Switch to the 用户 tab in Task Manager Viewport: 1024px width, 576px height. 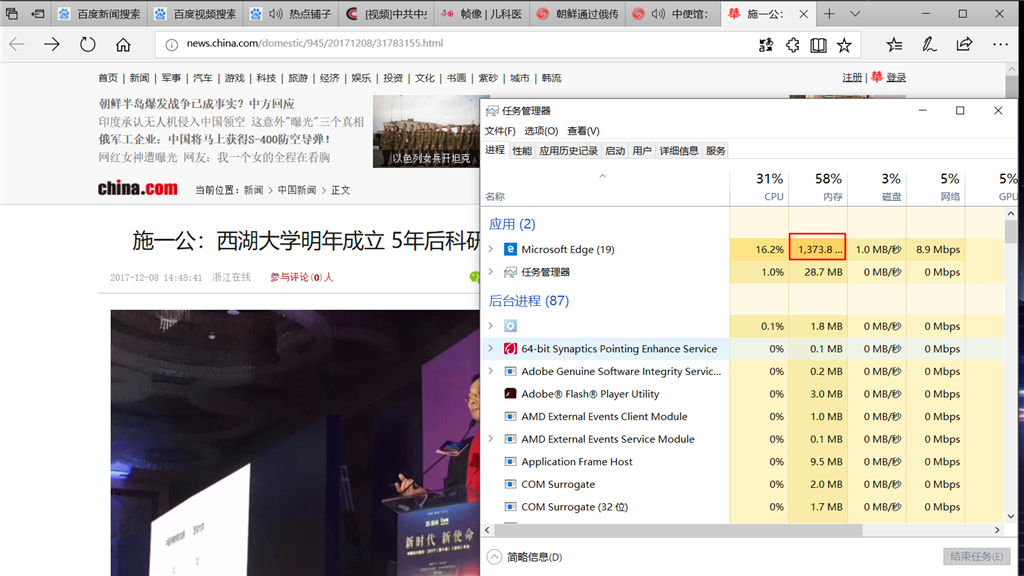coord(642,151)
